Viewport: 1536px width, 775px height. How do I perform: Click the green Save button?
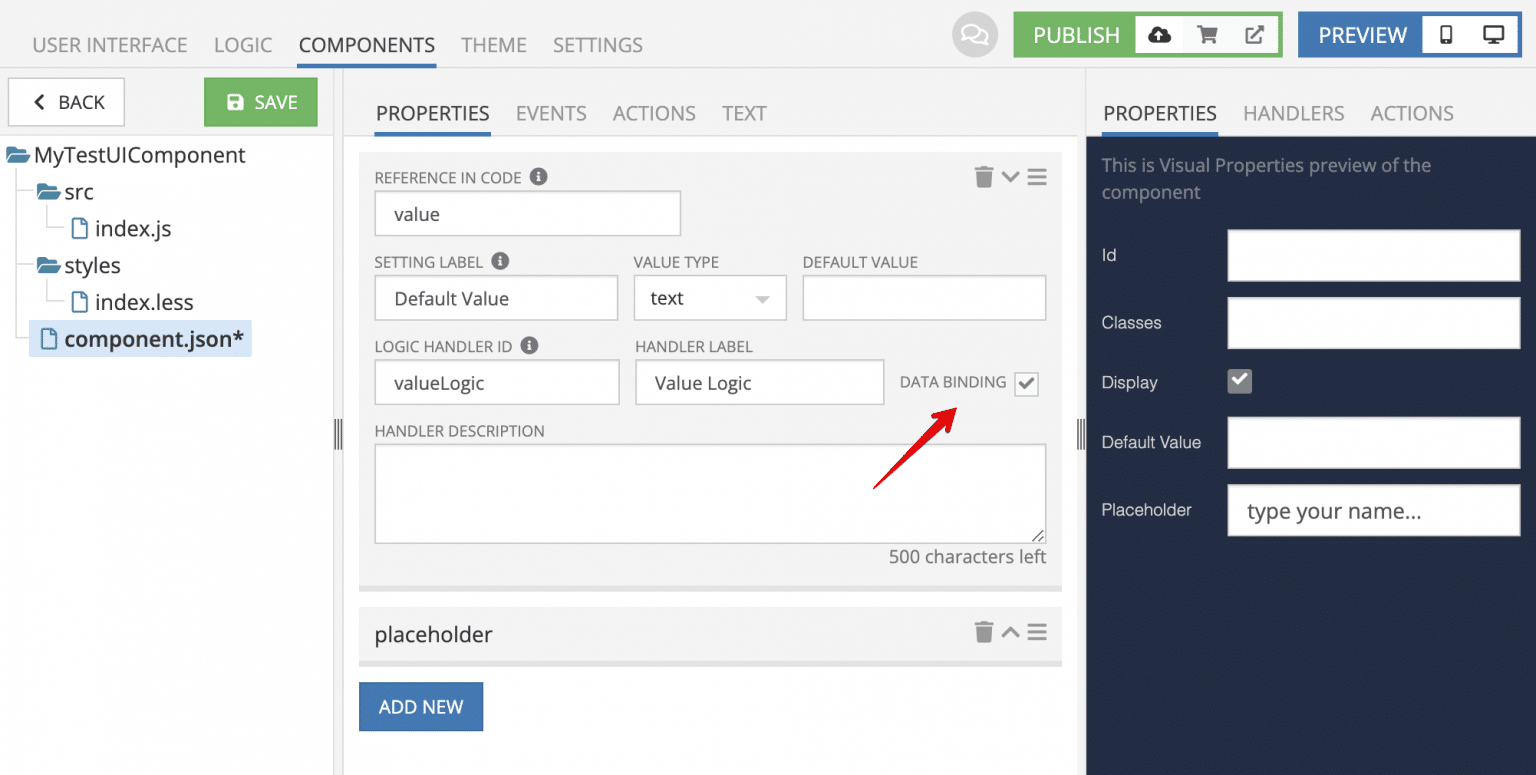tap(261, 102)
